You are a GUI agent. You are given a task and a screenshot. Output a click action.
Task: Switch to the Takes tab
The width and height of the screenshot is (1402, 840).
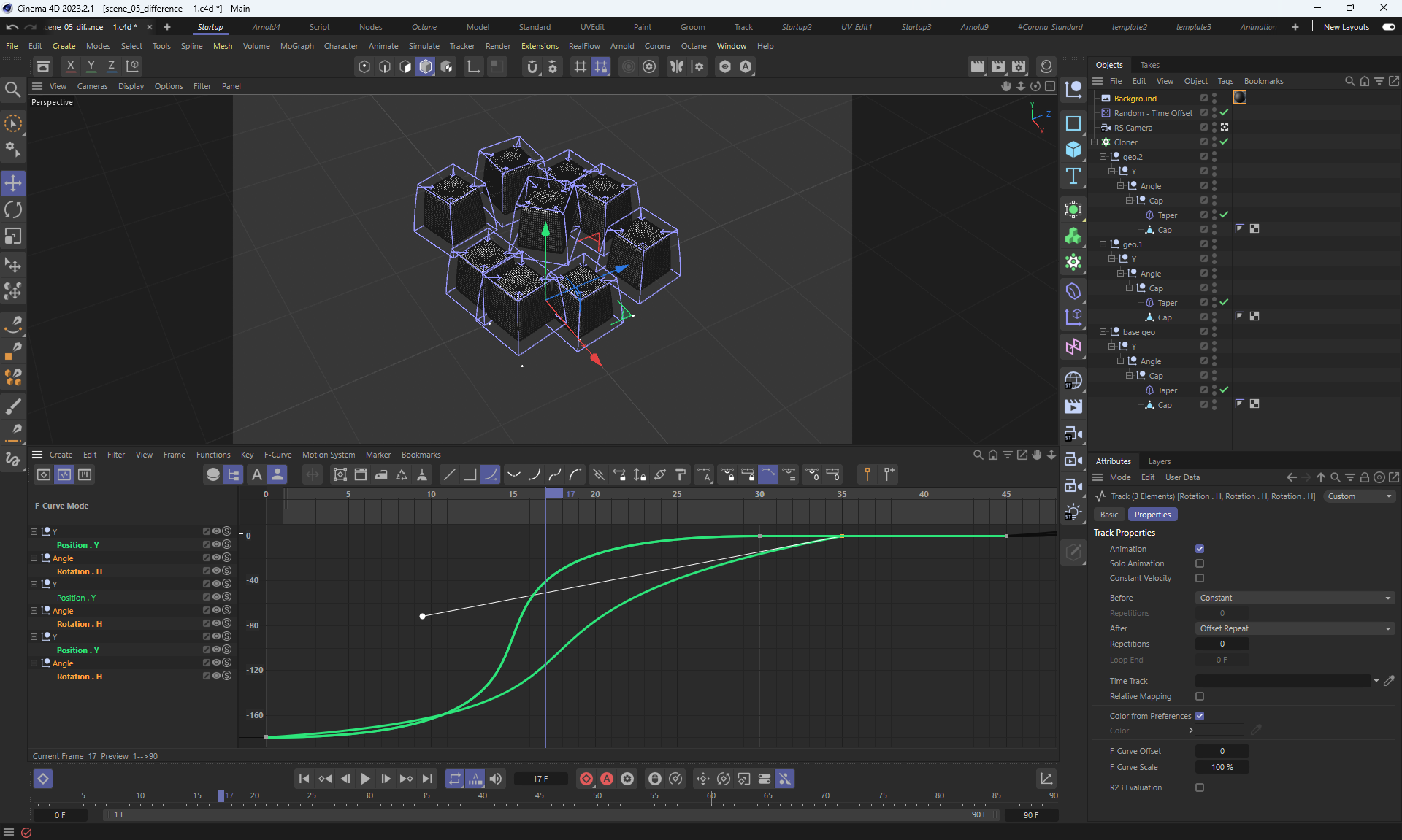click(x=1149, y=65)
